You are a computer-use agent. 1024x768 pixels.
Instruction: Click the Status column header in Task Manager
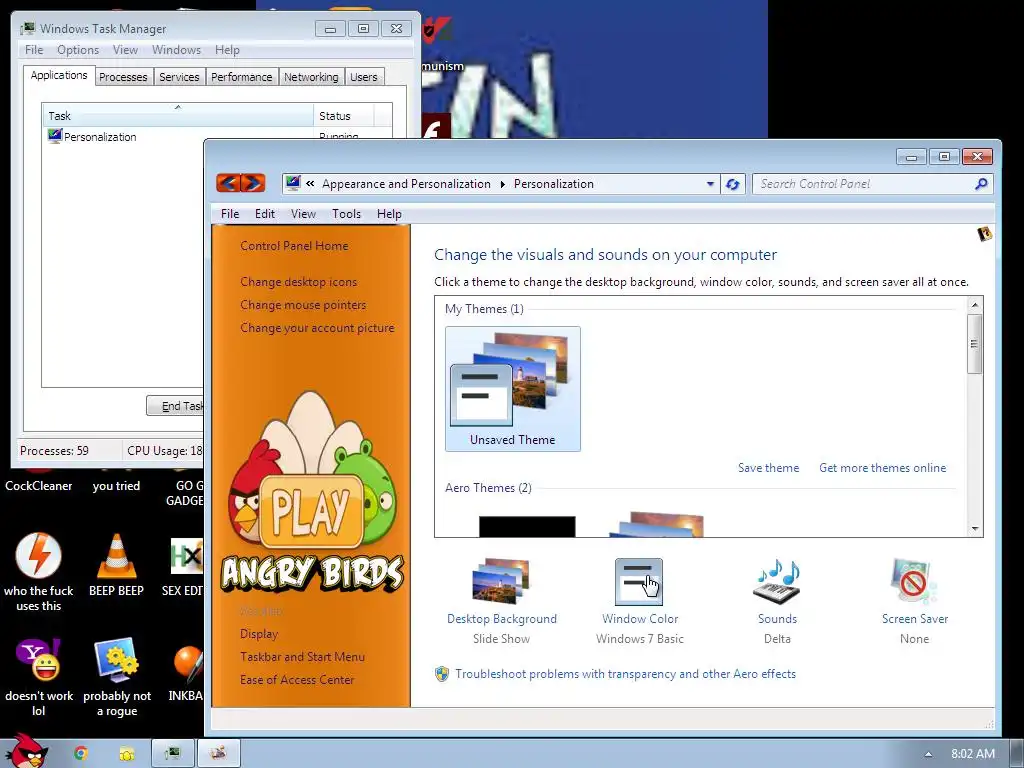pyautogui.click(x=344, y=116)
